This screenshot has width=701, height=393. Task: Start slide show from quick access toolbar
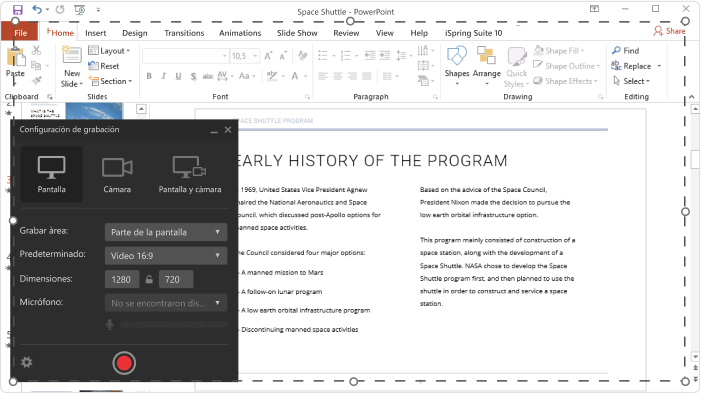[x=80, y=10]
